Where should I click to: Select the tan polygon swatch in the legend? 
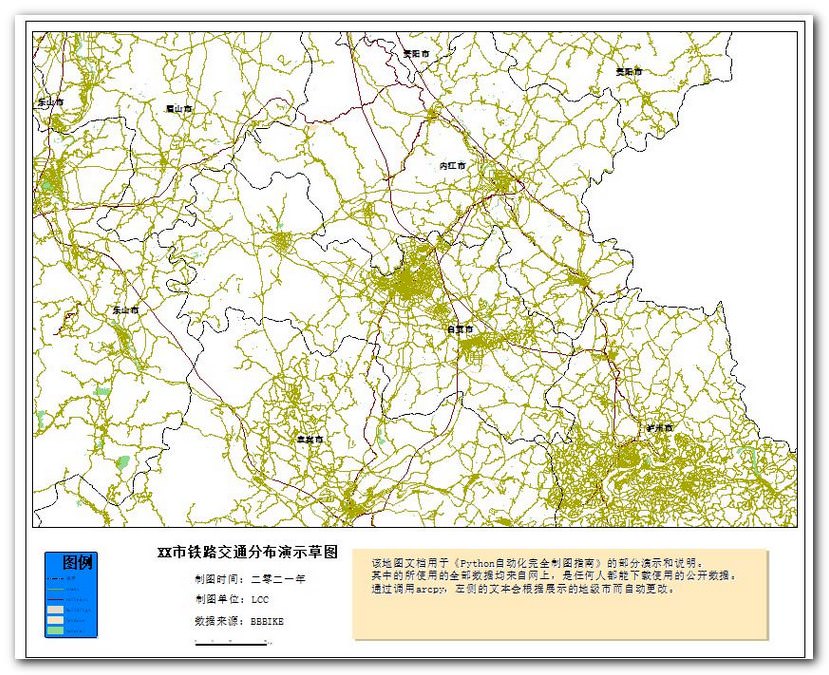55,610
